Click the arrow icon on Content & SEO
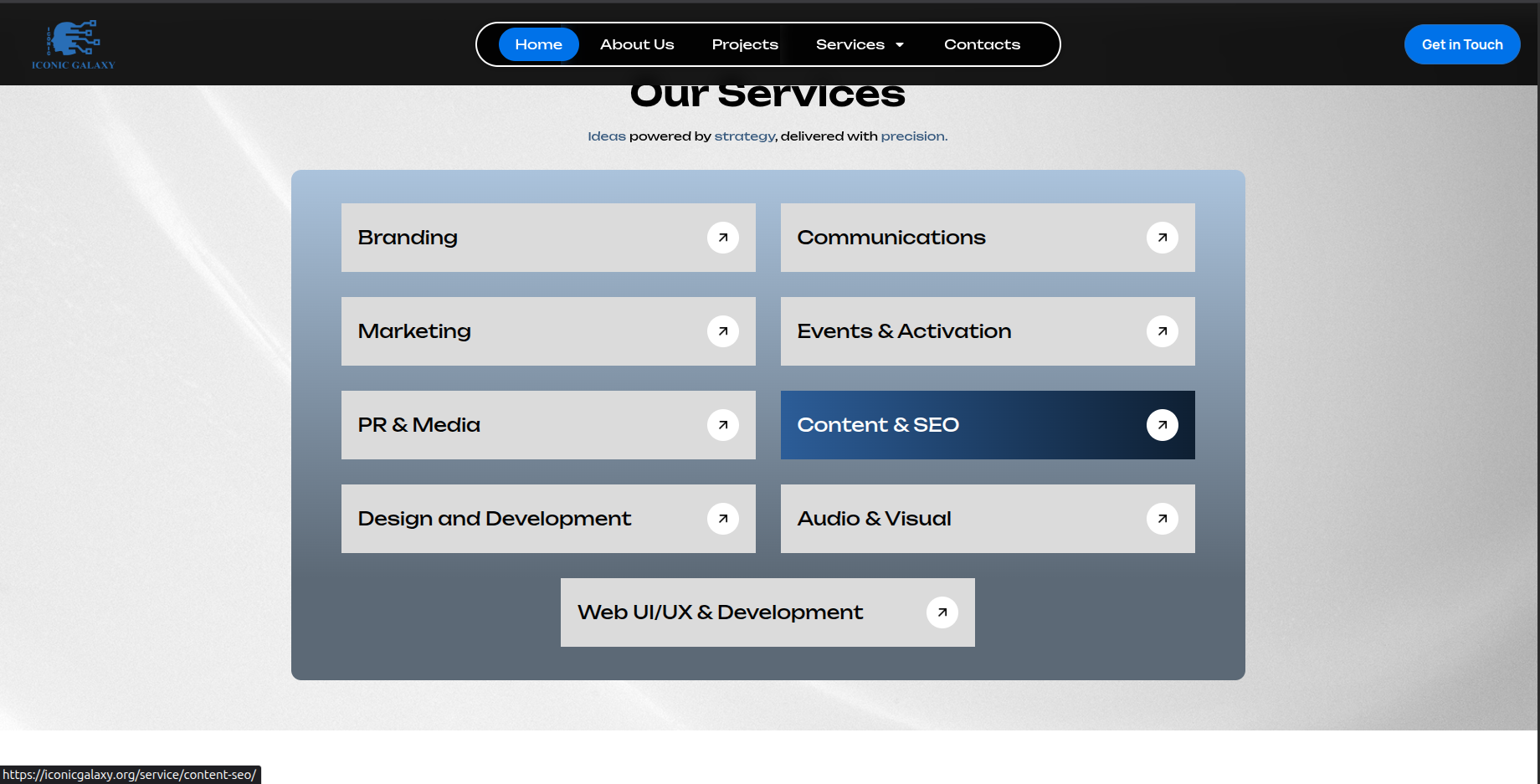Screen dimensions: 1540x784 coord(1162,425)
